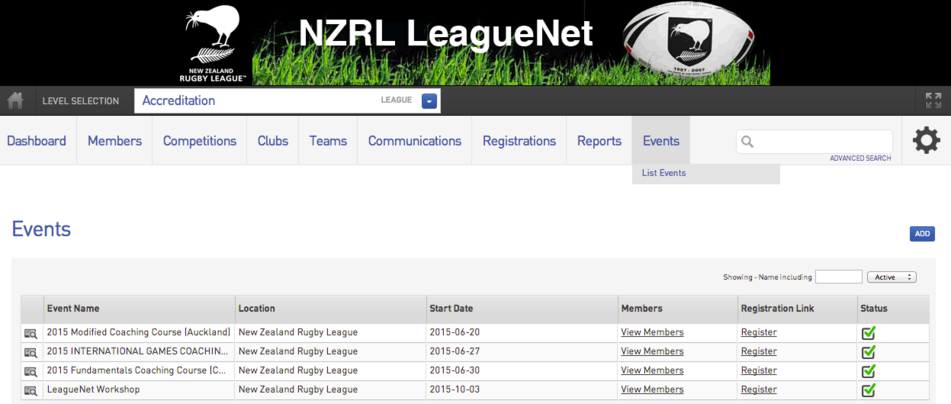View Members for 2015 Fundamentals Coaching Course
Image resolution: width=951 pixels, height=404 pixels.
(652, 370)
